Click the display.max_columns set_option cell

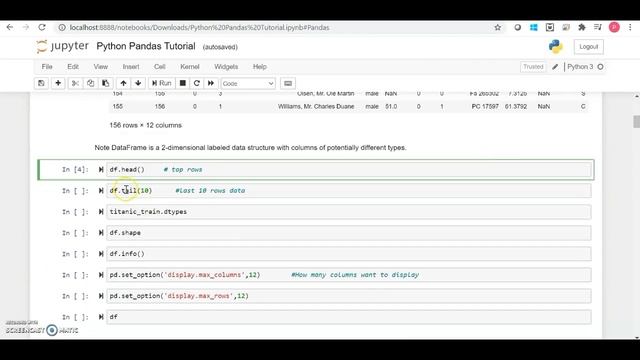coord(349,275)
